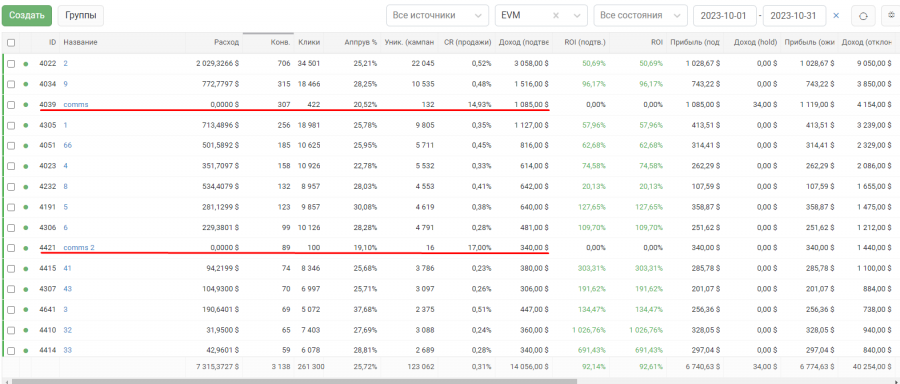Viewport: 900px width, 384px height.
Task: Sort by the CR (продажи) column header
Action: (x=468, y=42)
